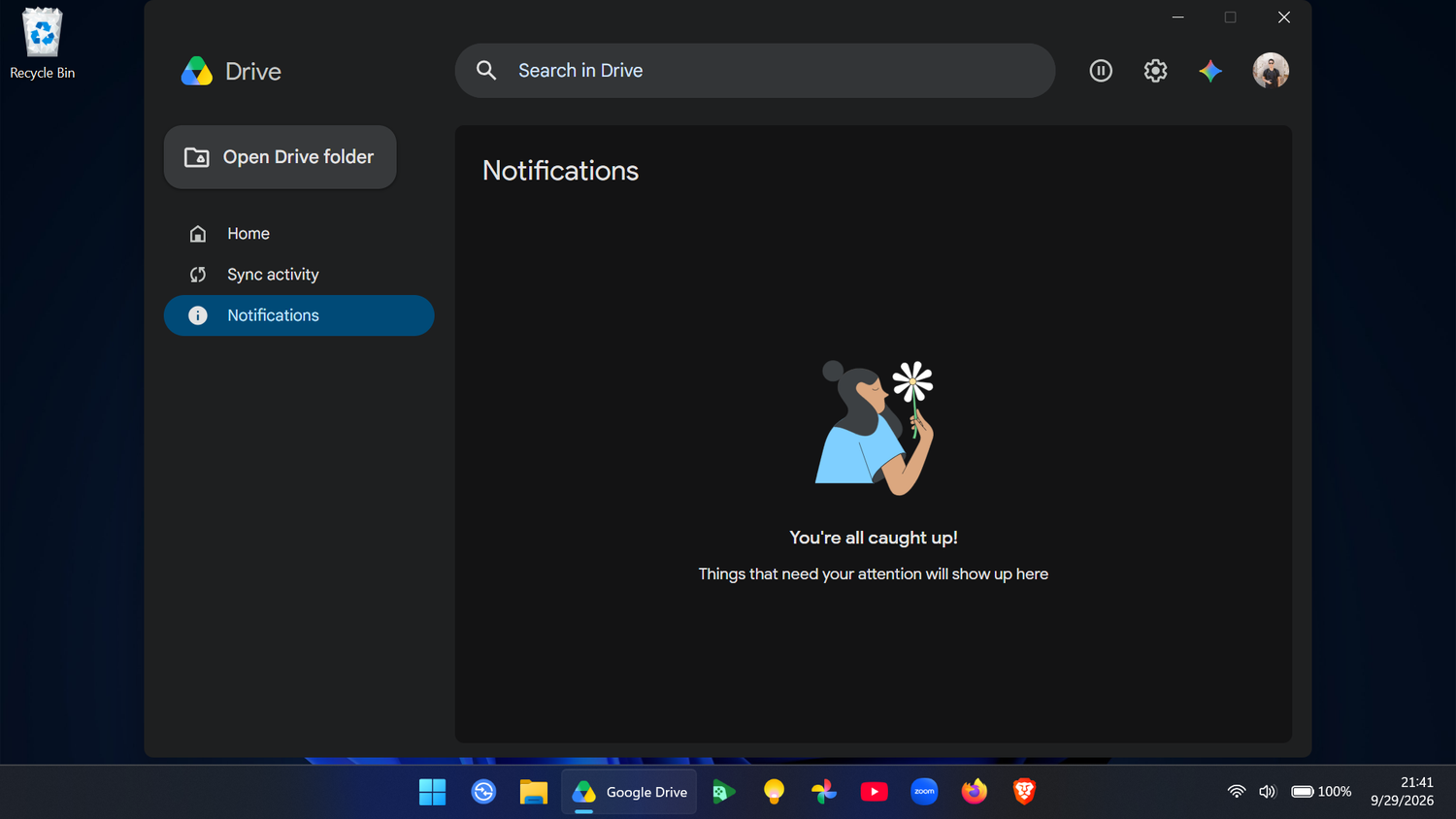Focus the Search in Drive field
This screenshot has height=819, width=1456.
[x=755, y=71]
